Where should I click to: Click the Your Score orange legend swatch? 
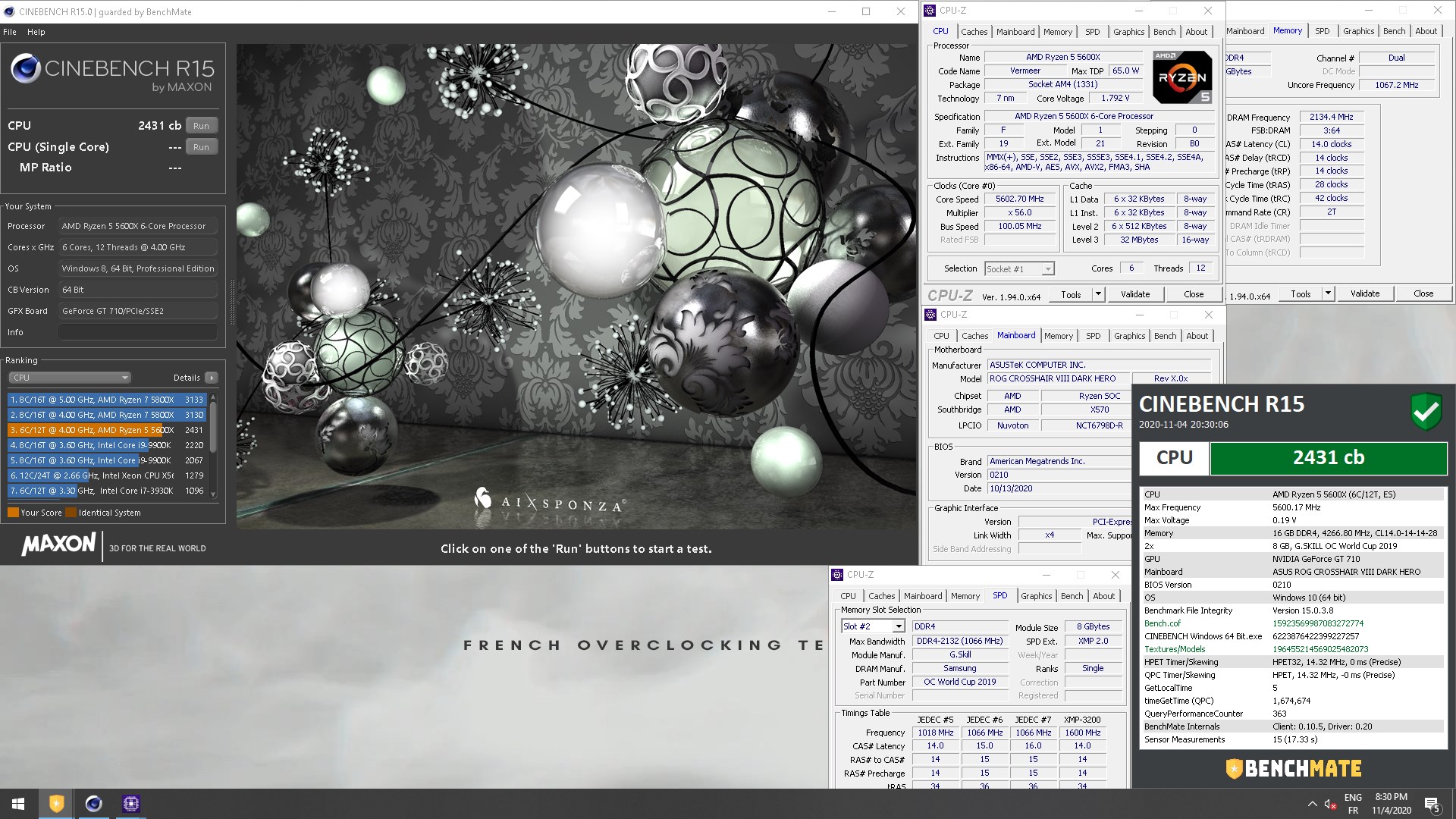[13, 513]
